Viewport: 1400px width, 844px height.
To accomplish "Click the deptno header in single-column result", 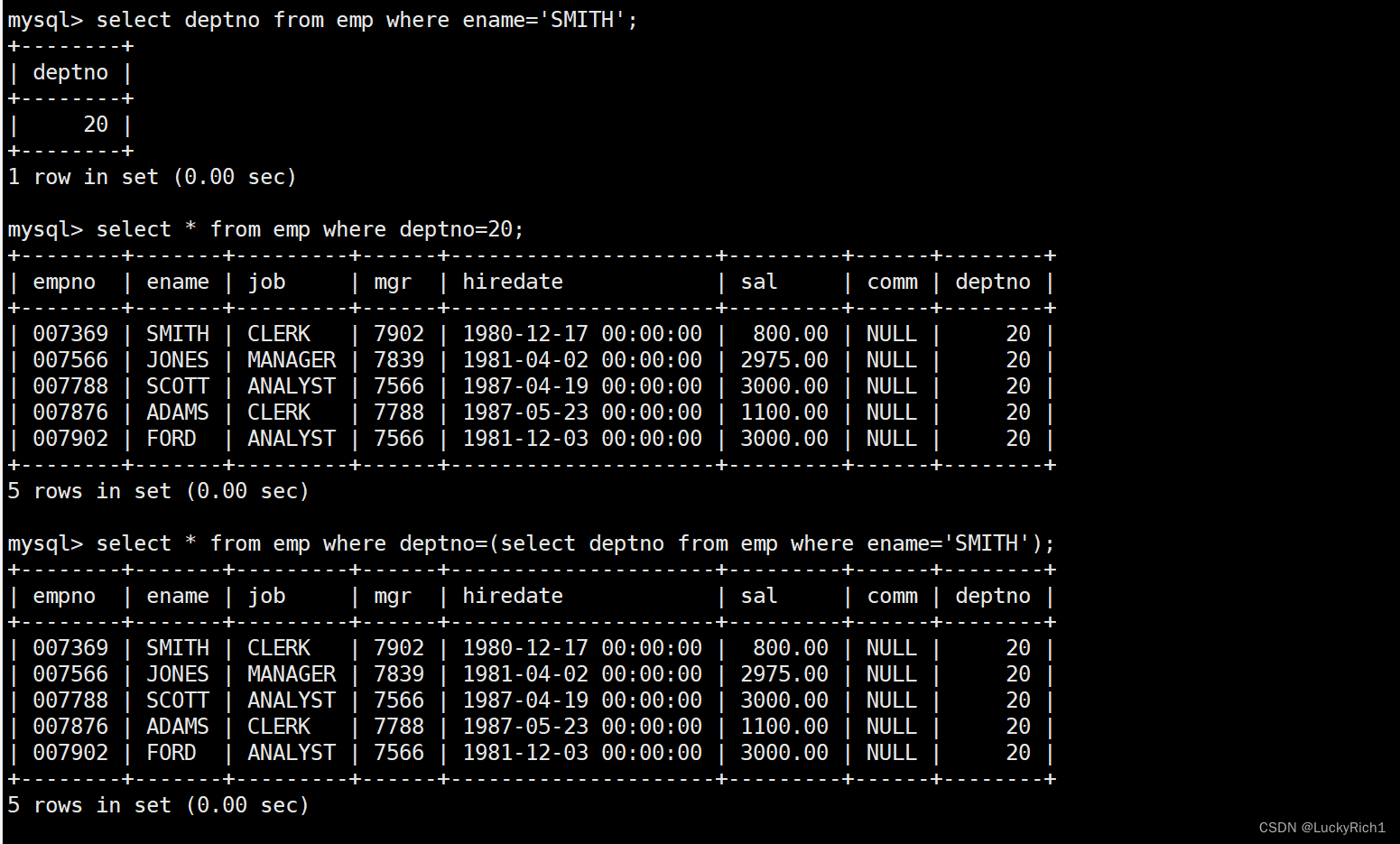I will point(70,72).
